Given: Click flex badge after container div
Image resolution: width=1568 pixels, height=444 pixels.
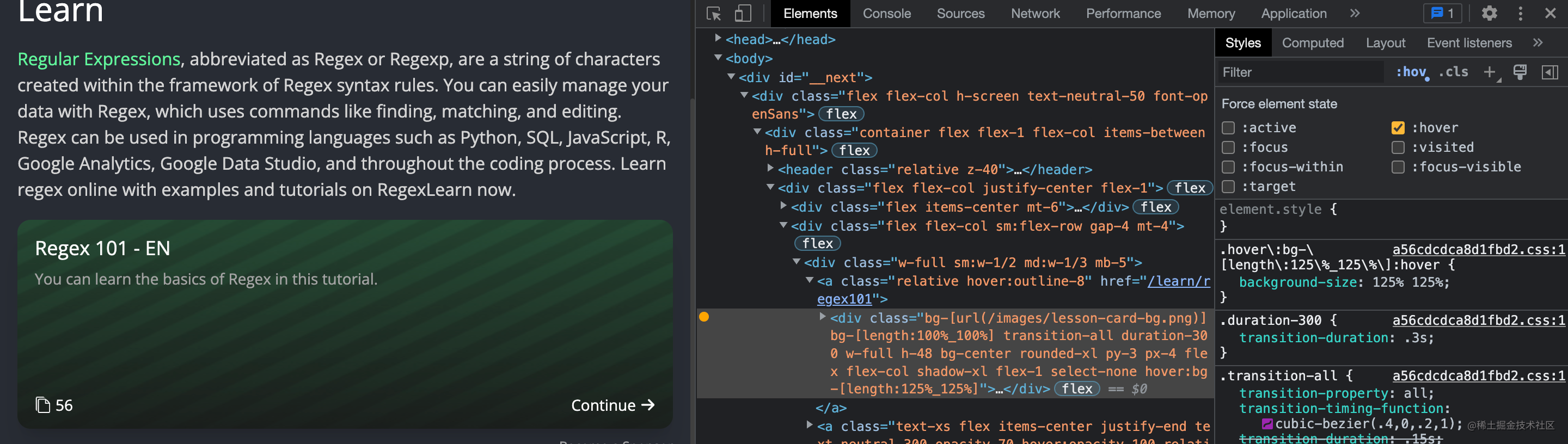Looking at the screenshot, I should (x=854, y=150).
